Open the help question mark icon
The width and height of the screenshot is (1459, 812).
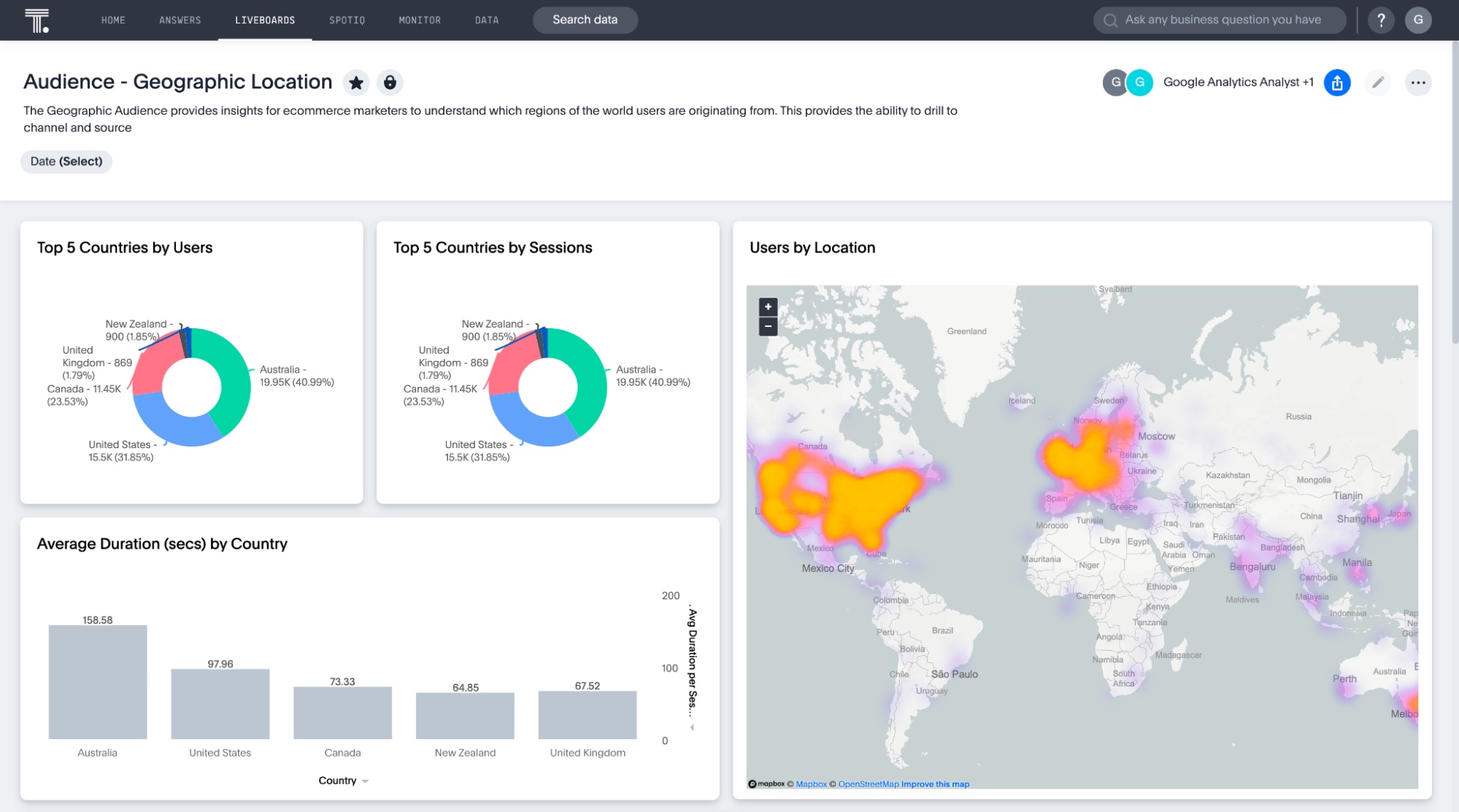[x=1381, y=20]
